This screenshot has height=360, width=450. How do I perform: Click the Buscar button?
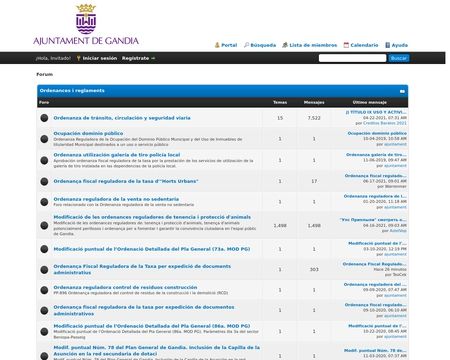[399, 58]
